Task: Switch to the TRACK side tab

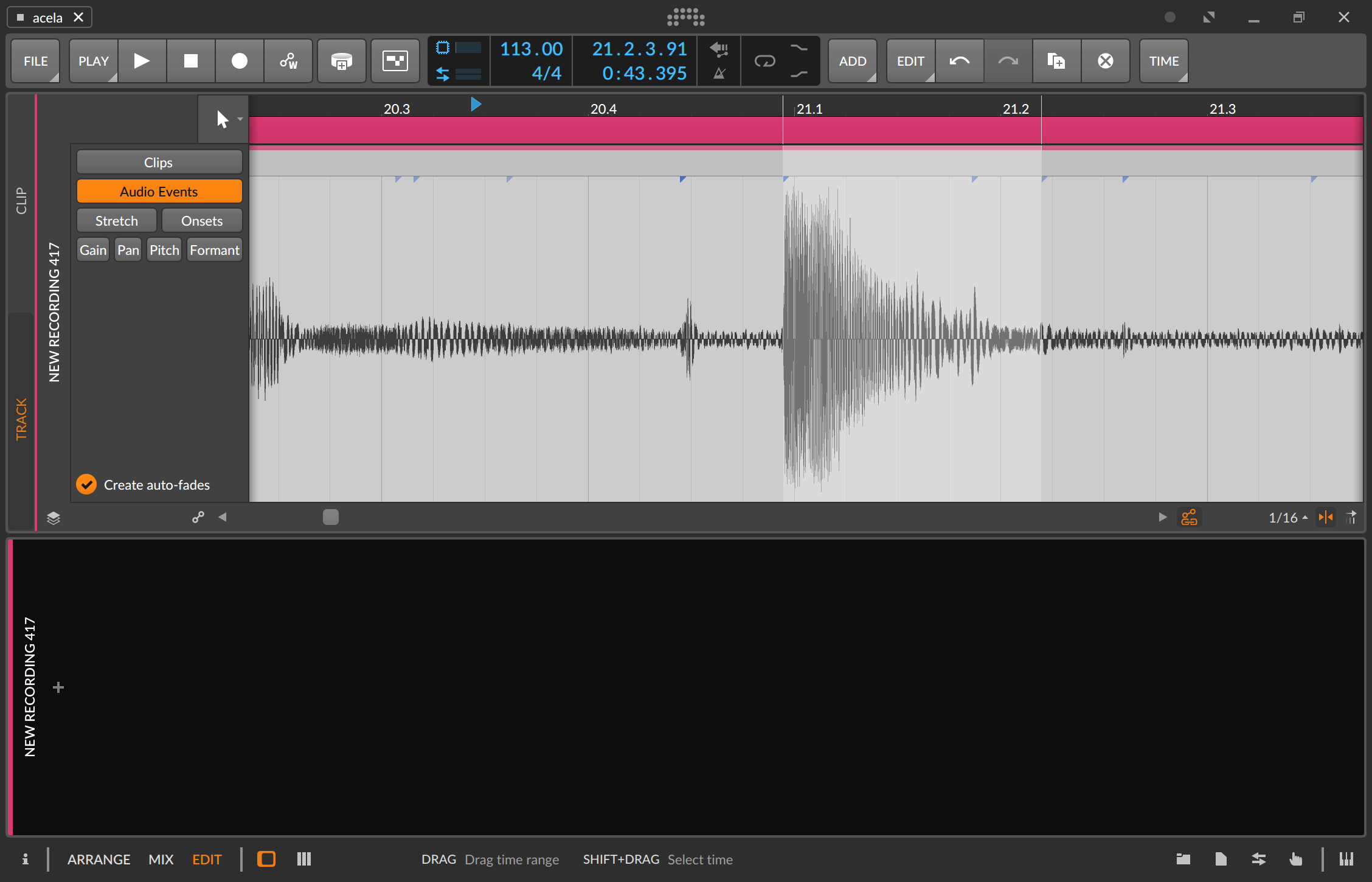Action: (21, 420)
